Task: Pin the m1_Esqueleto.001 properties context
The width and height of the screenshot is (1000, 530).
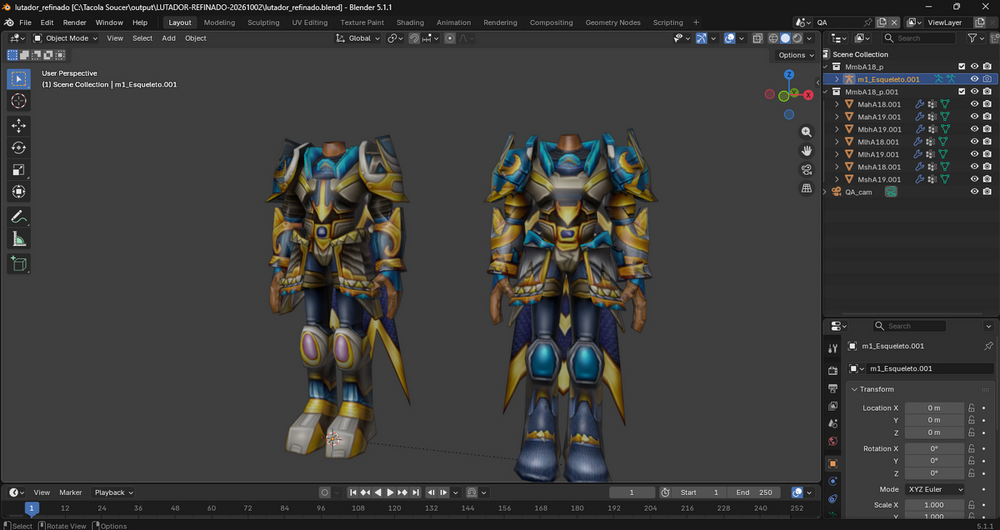Action: coord(989,346)
